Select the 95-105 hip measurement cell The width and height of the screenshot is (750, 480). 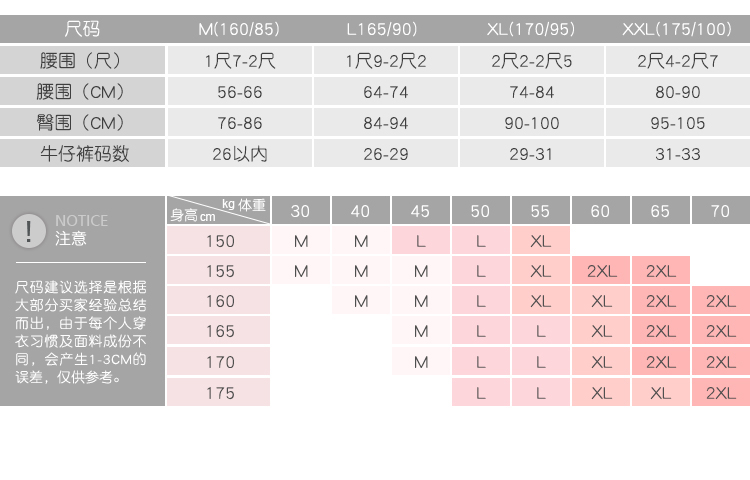[677, 124]
